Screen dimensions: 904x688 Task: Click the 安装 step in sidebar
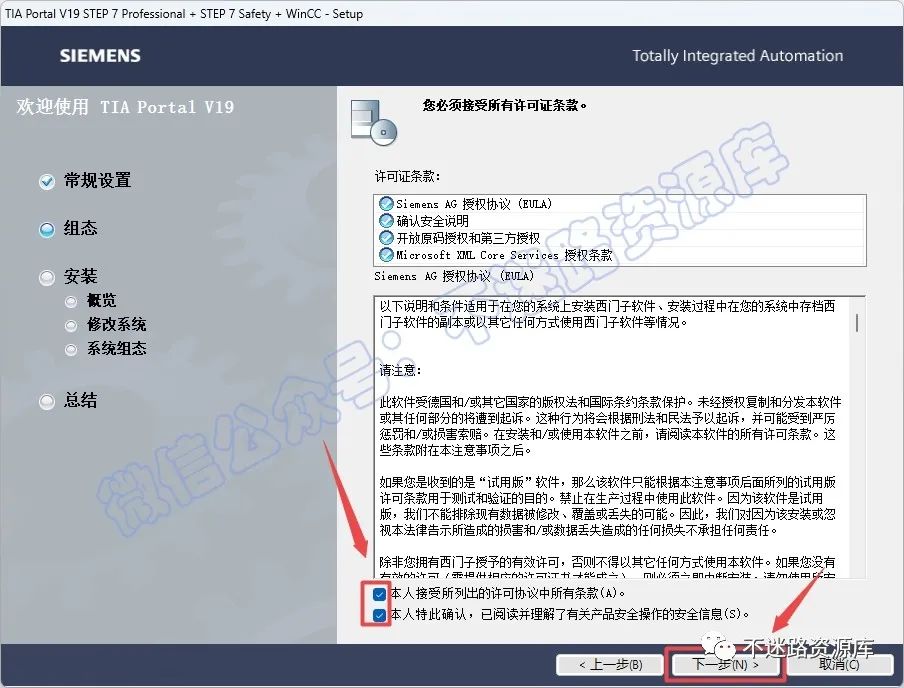click(80, 276)
